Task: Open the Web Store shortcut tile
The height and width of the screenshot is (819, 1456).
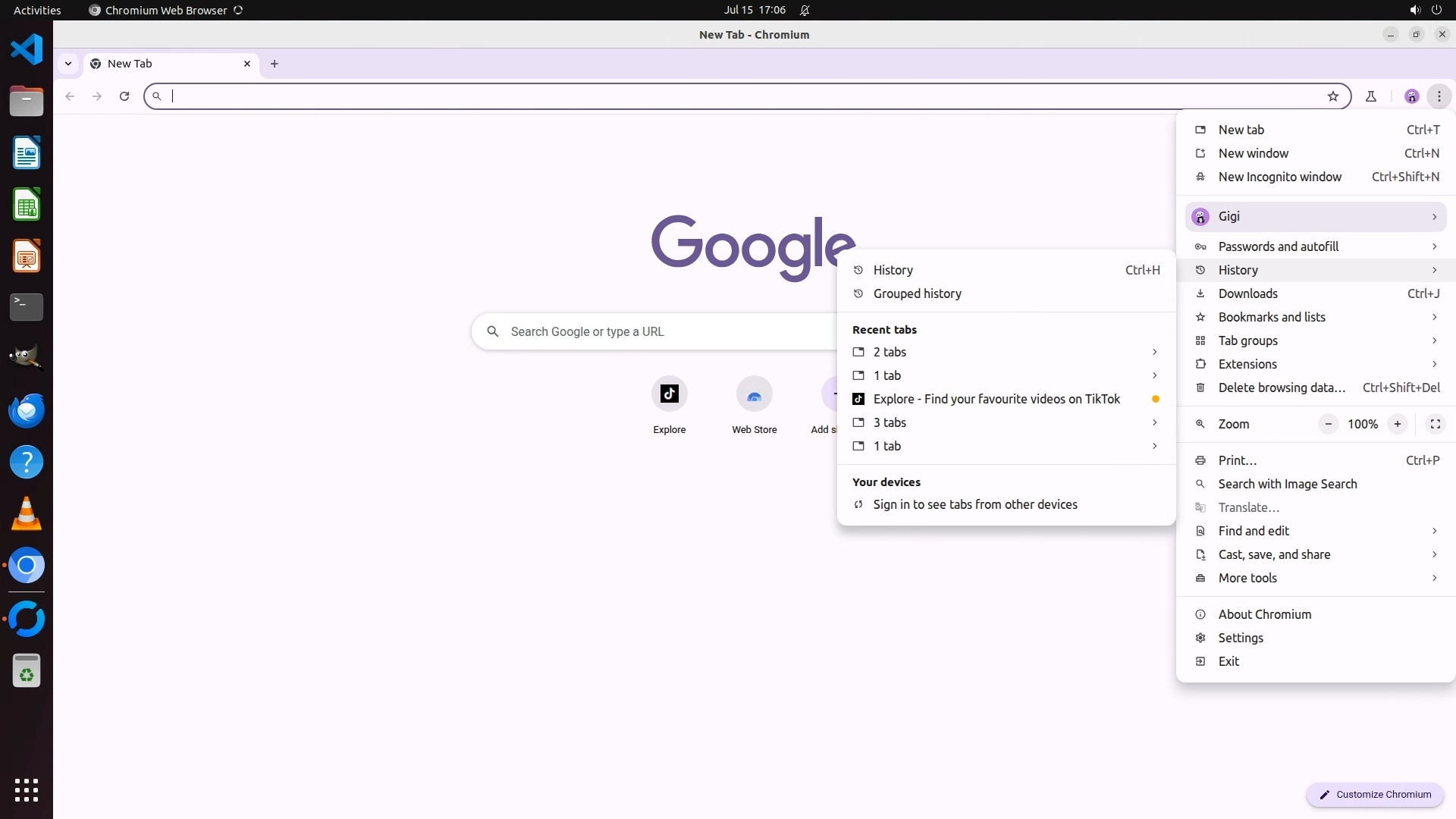Action: [754, 394]
